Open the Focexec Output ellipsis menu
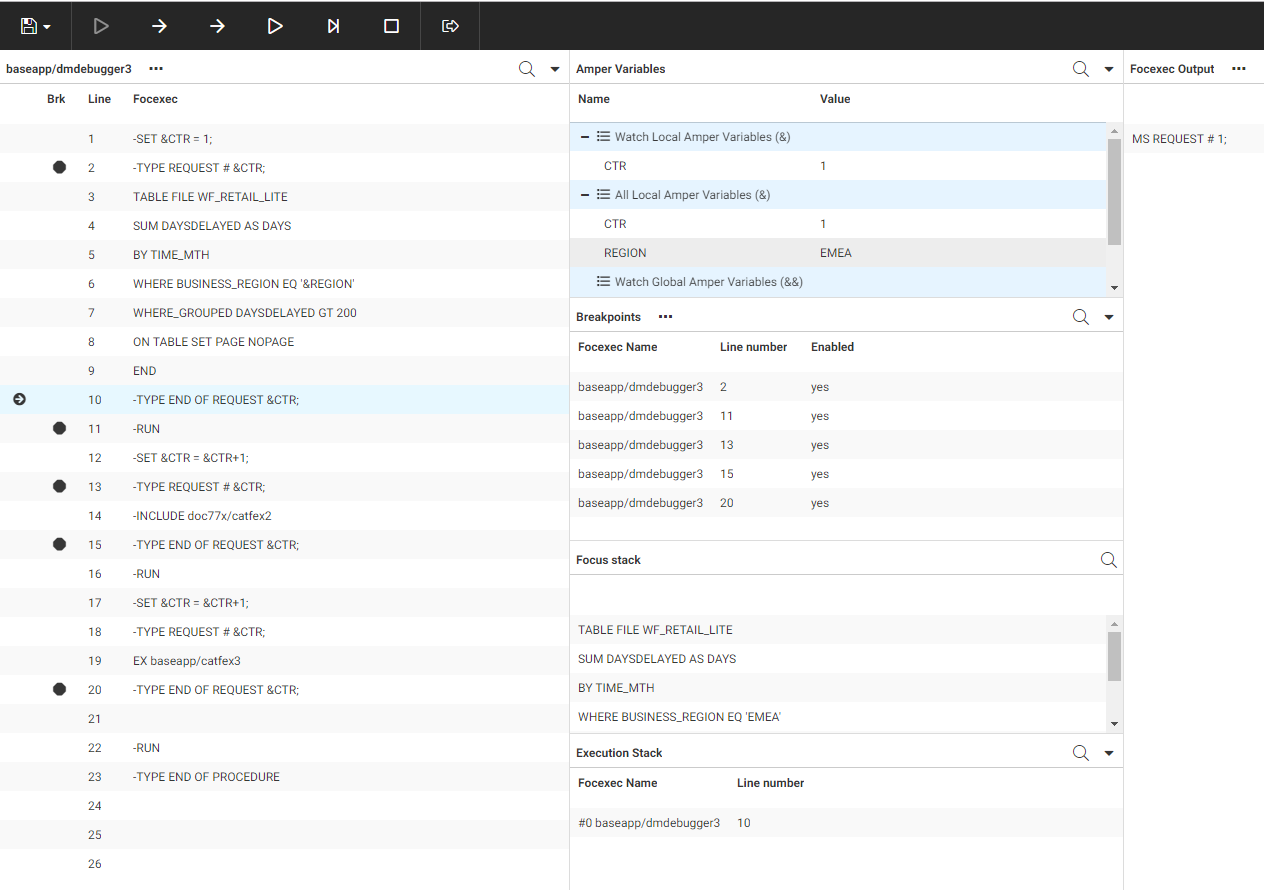1264x890 pixels. point(1238,69)
